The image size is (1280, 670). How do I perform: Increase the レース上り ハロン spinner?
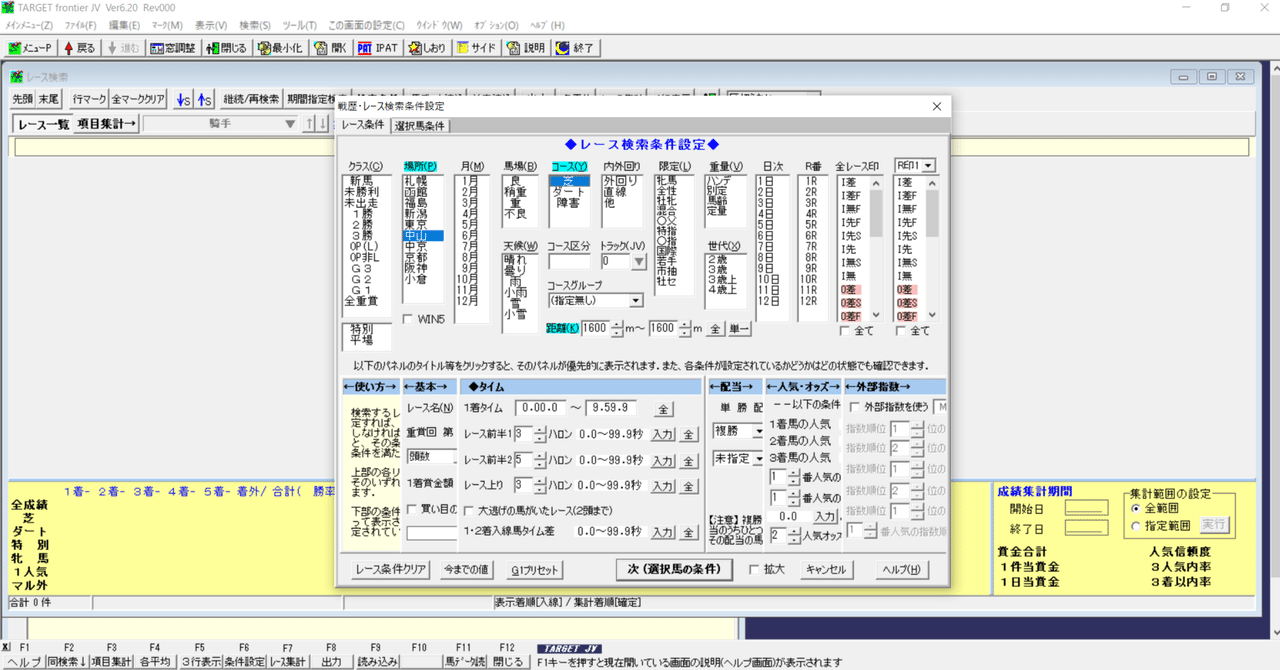point(540,481)
